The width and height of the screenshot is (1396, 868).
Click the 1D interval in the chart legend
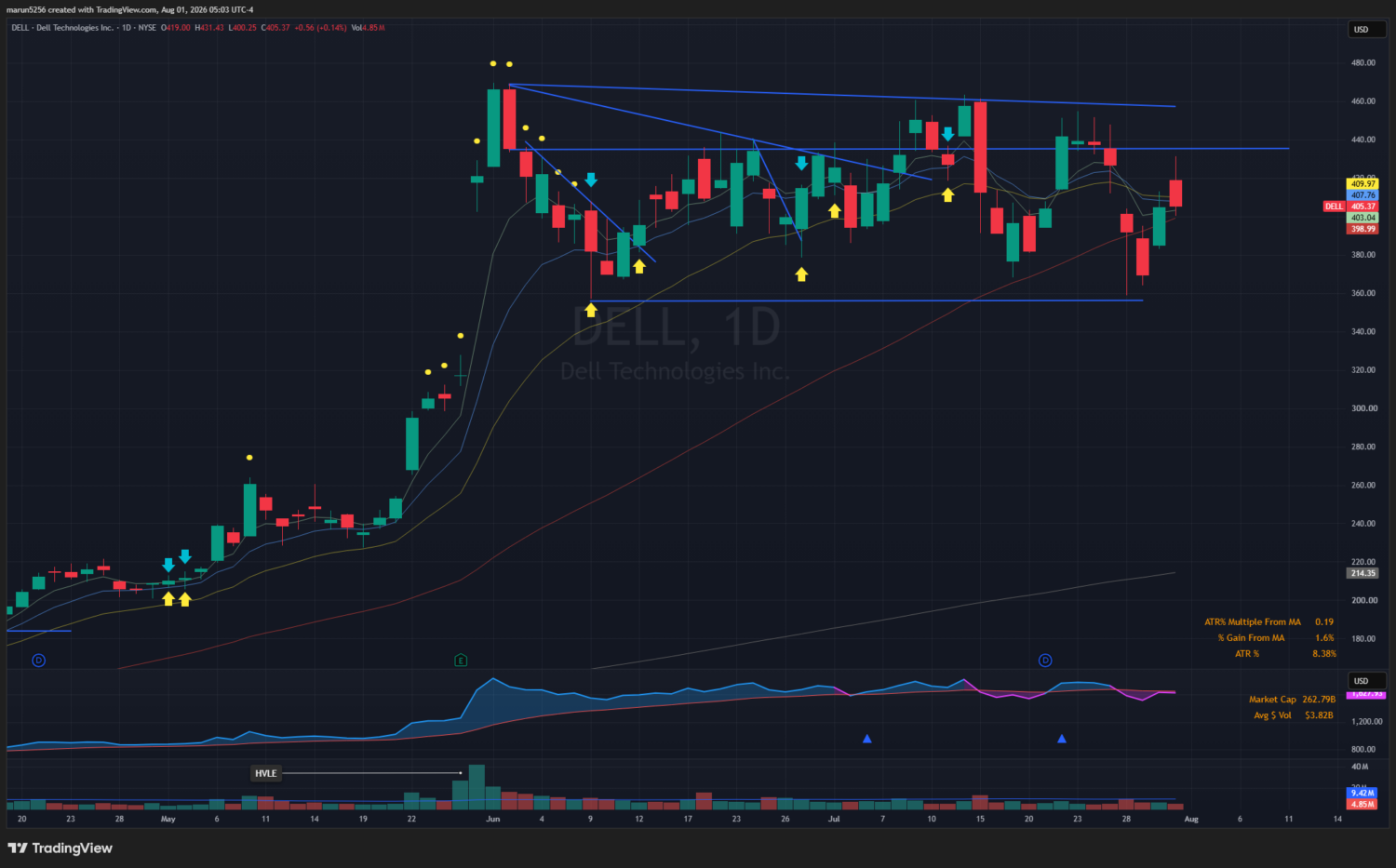pyautogui.click(x=127, y=28)
